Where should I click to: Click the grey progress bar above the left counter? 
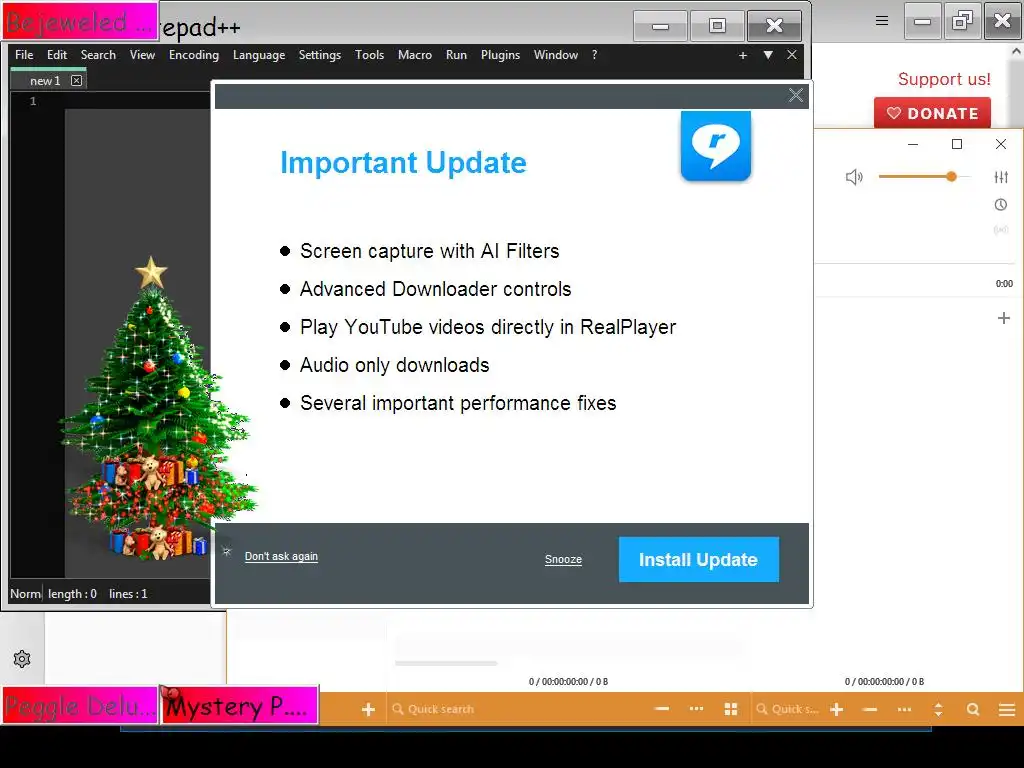[446, 664]
